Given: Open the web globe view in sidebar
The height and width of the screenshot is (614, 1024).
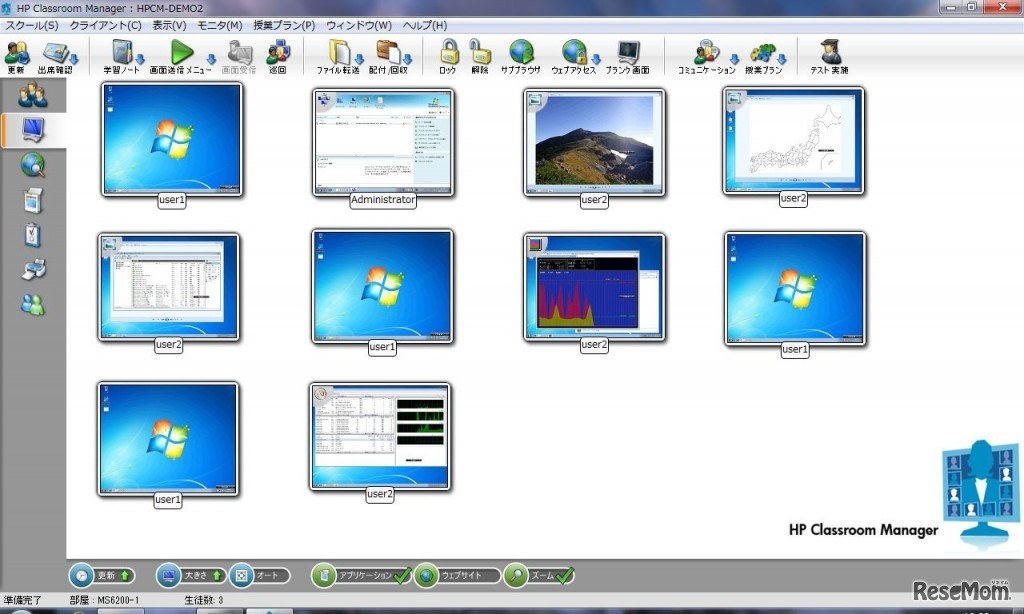Looking at the screenshot, I should (33, 165).
